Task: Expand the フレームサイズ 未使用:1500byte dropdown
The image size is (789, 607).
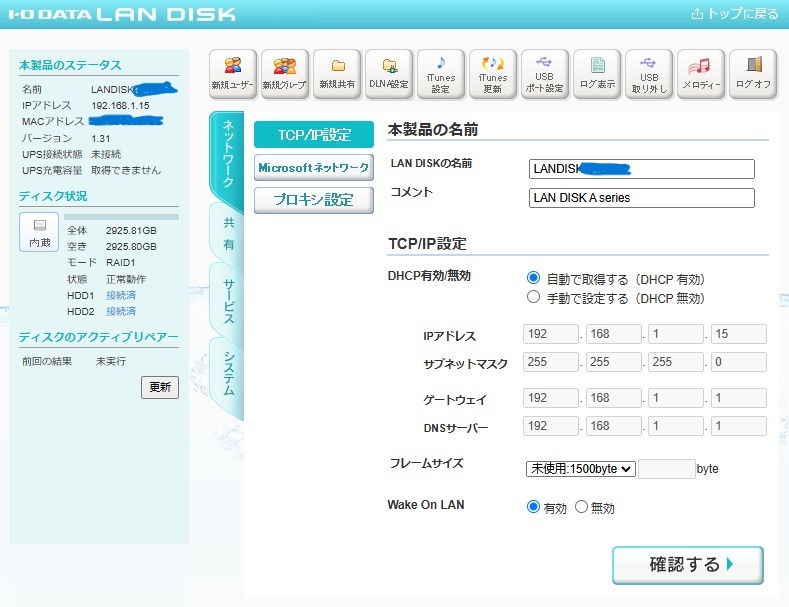Action: pos(581,469)
